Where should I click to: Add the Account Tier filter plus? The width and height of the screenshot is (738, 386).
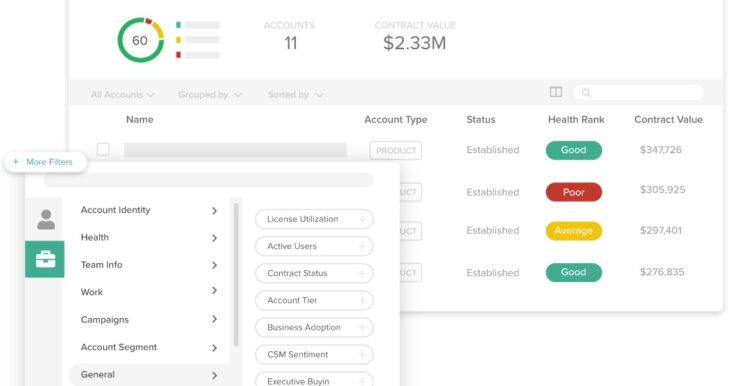click(x=362, y=300)
